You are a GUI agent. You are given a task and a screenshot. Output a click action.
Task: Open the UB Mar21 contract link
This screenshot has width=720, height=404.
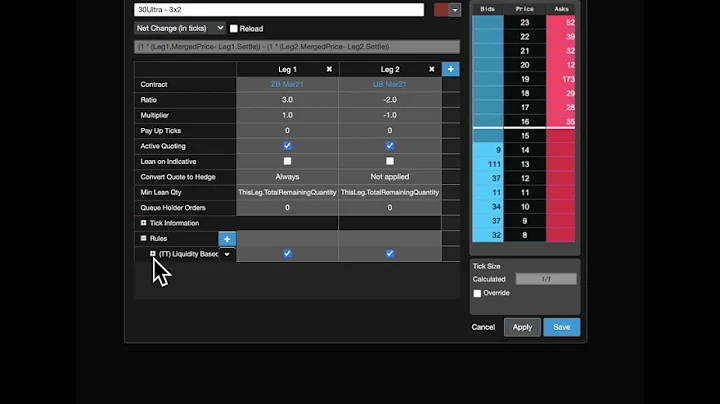click(x=389, y=84)
